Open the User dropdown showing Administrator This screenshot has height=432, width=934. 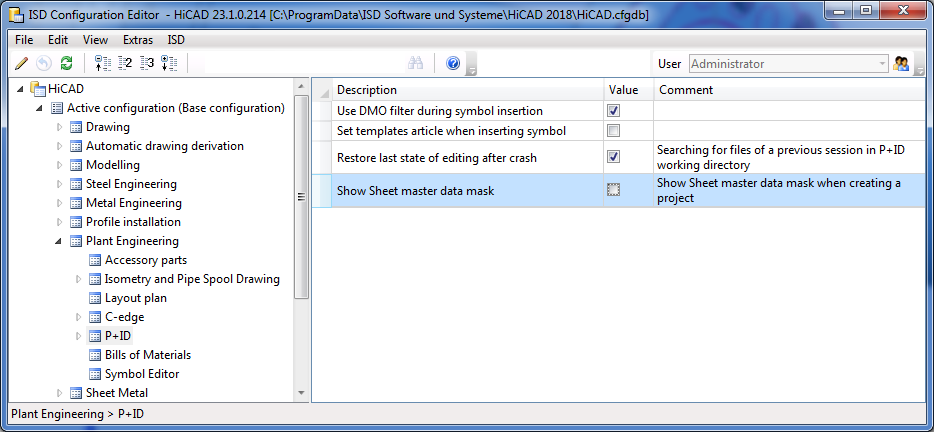tap(881, 64)
